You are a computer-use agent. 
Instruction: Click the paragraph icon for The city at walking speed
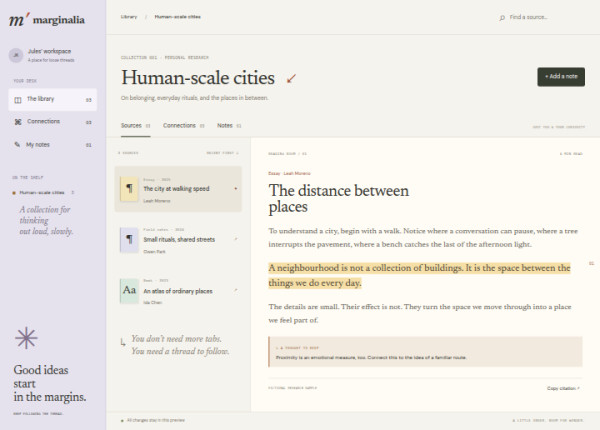(129, 188)
